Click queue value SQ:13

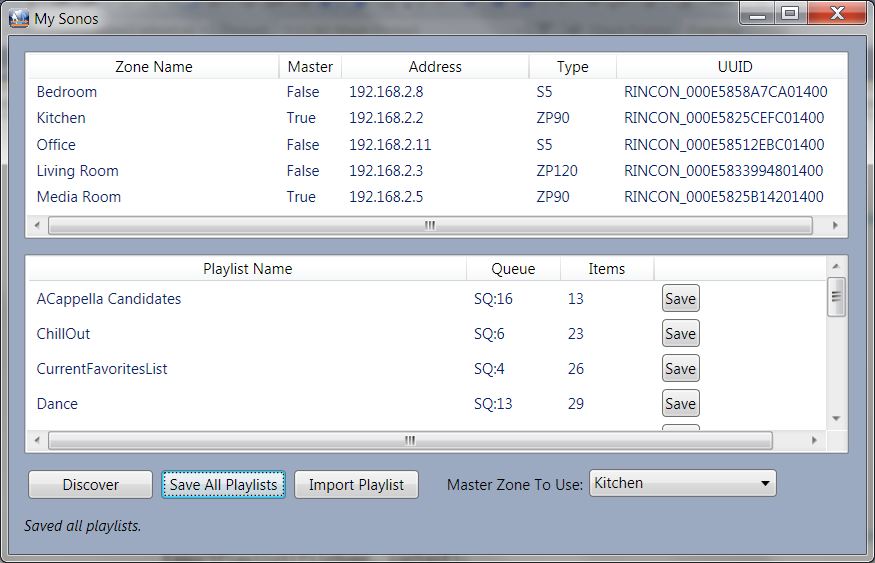pyautogui.click(x=493, y=403)
